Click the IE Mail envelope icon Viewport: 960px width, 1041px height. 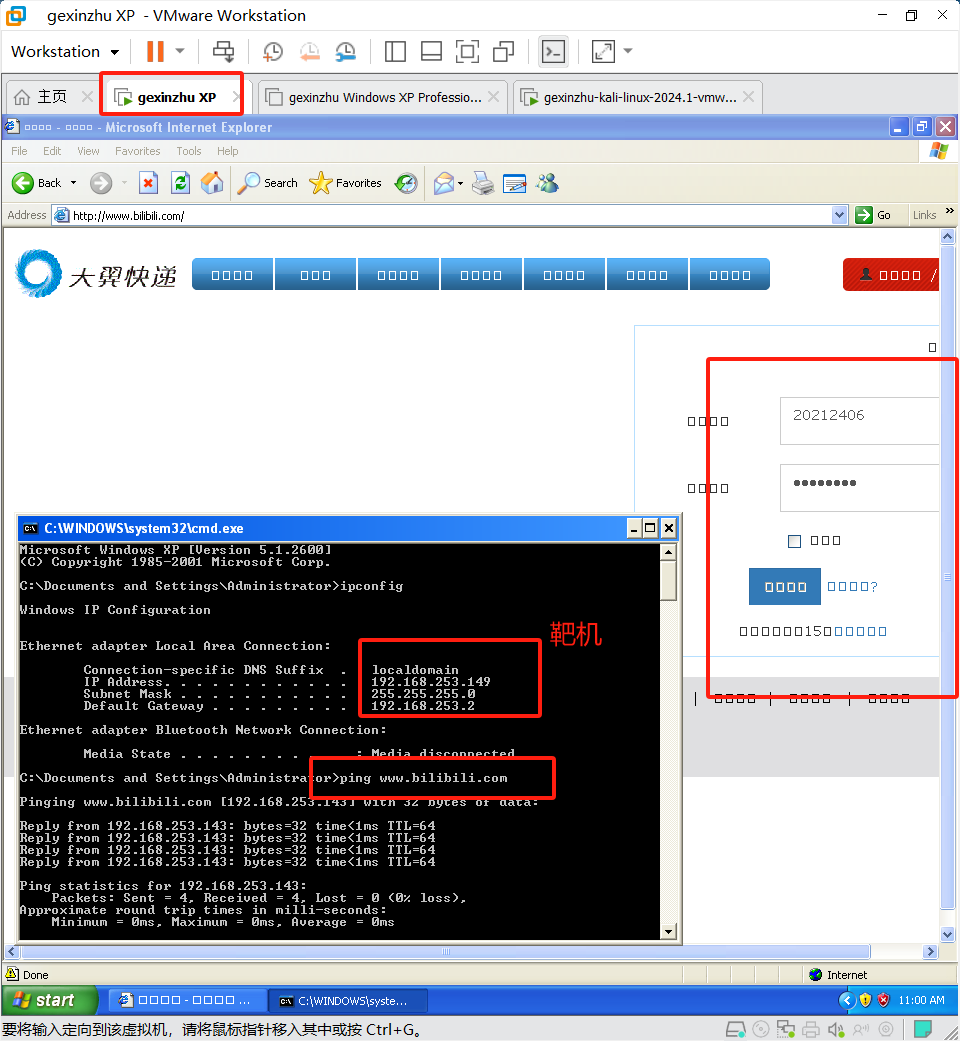point(443,183)
